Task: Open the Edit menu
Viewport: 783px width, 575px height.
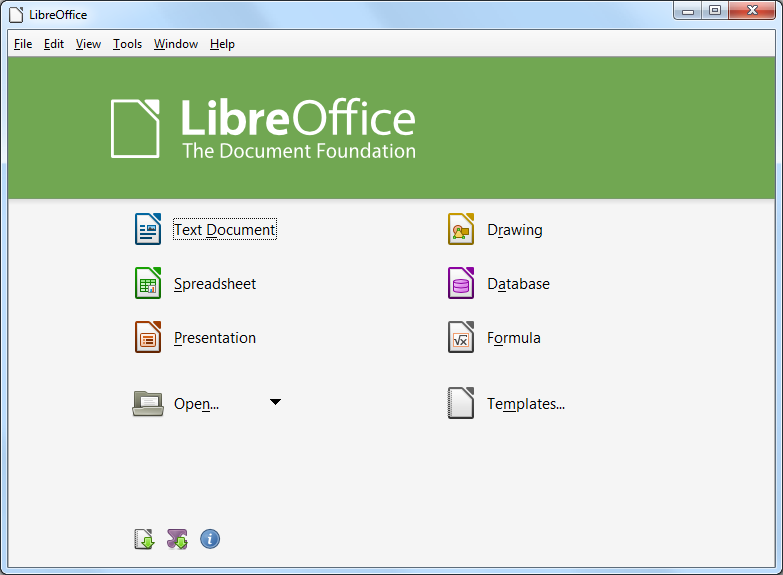Action: point(54,44)
